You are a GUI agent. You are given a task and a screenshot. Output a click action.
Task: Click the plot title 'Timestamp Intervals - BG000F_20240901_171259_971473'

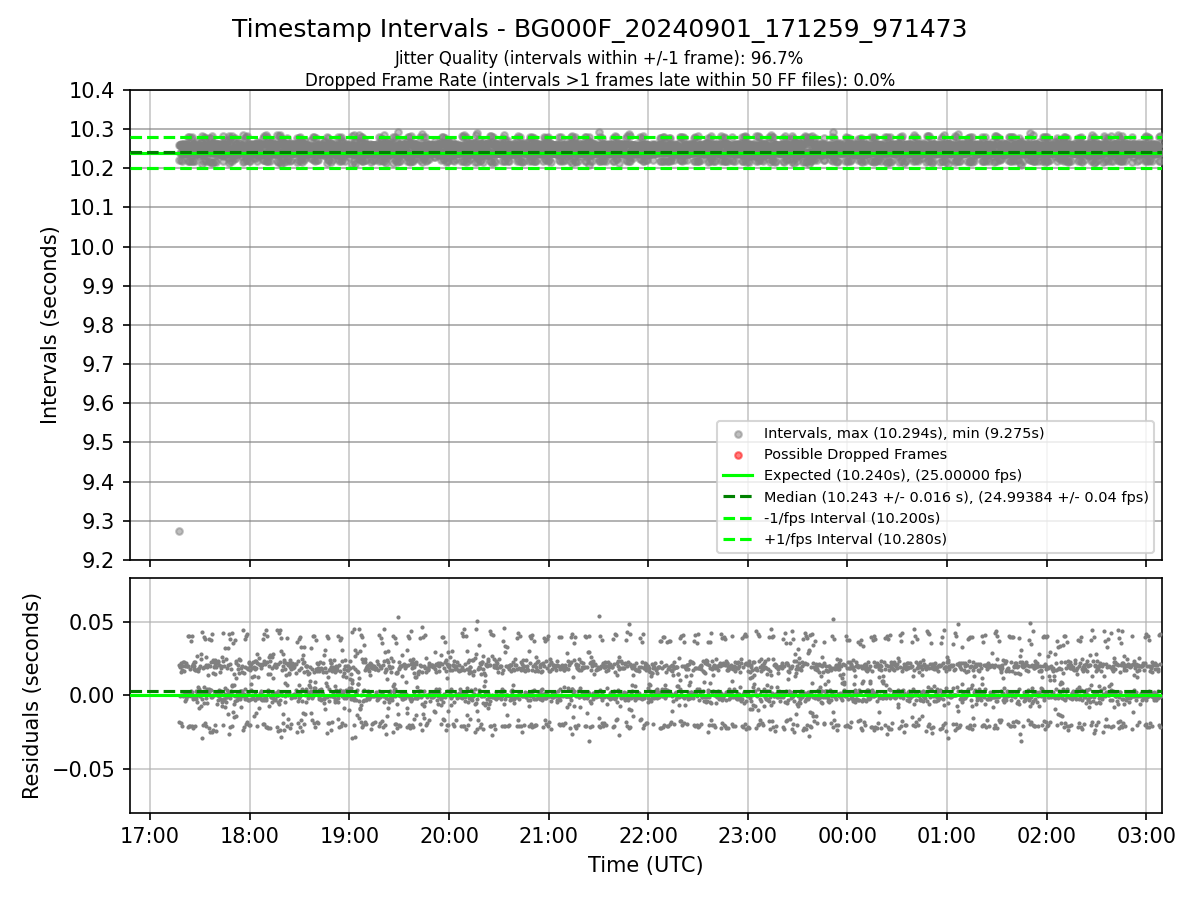599,29
